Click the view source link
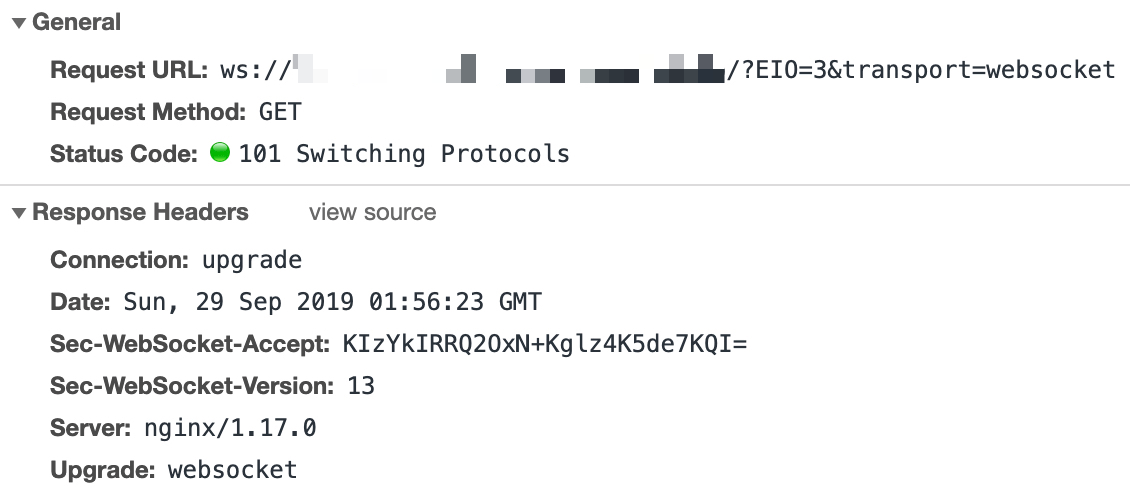Viewport: 1130px width, 494px height. pos(372,213)
